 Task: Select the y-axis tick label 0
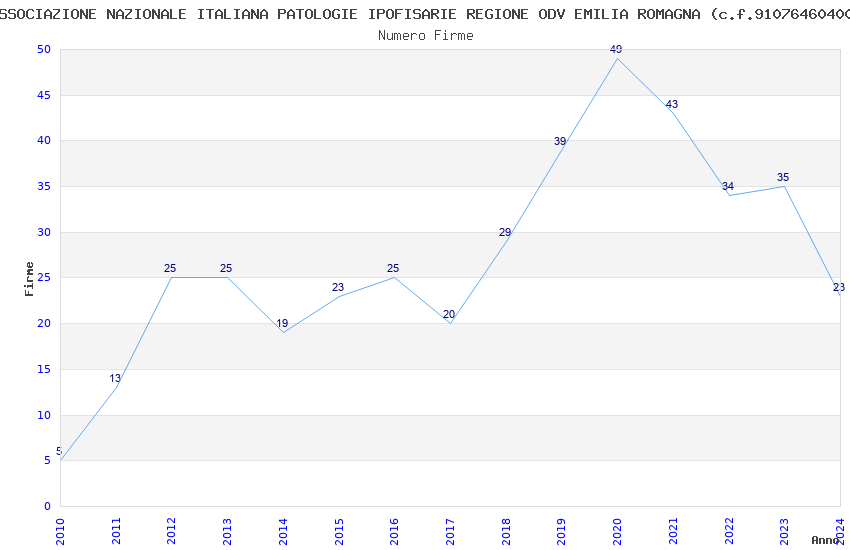click(47, 506)
